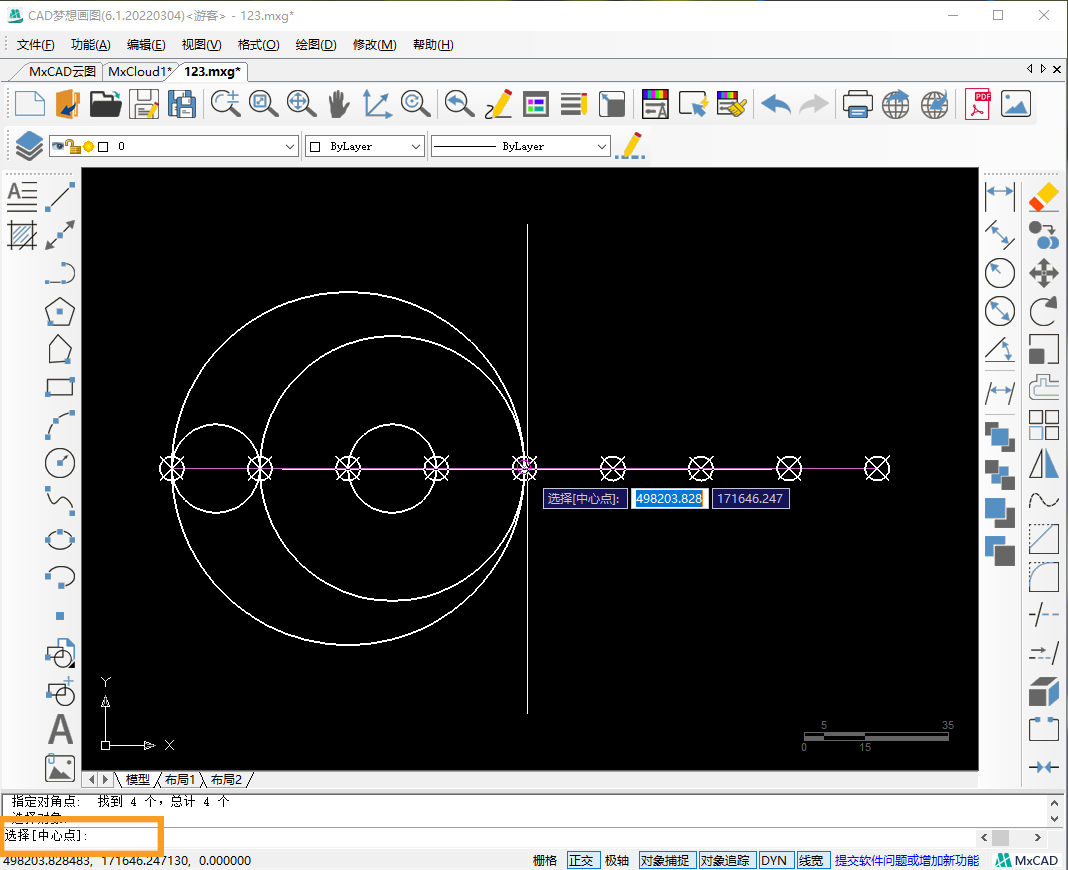
Task: Expand the layer 0 dropdown
Action: pos(290,147)
